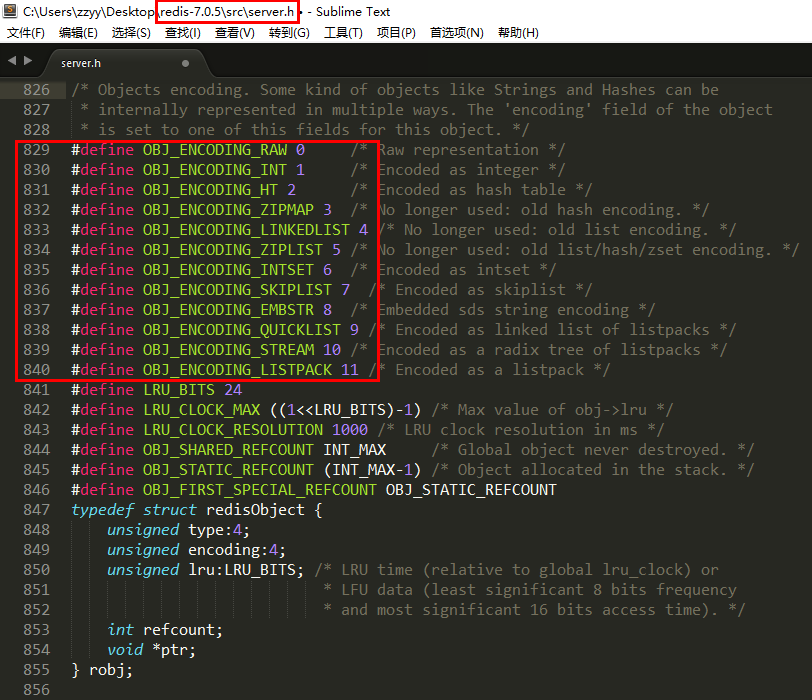Click line number 826 in gutter
The width and height of the screenshot is (812, 700).
(36, 90)
